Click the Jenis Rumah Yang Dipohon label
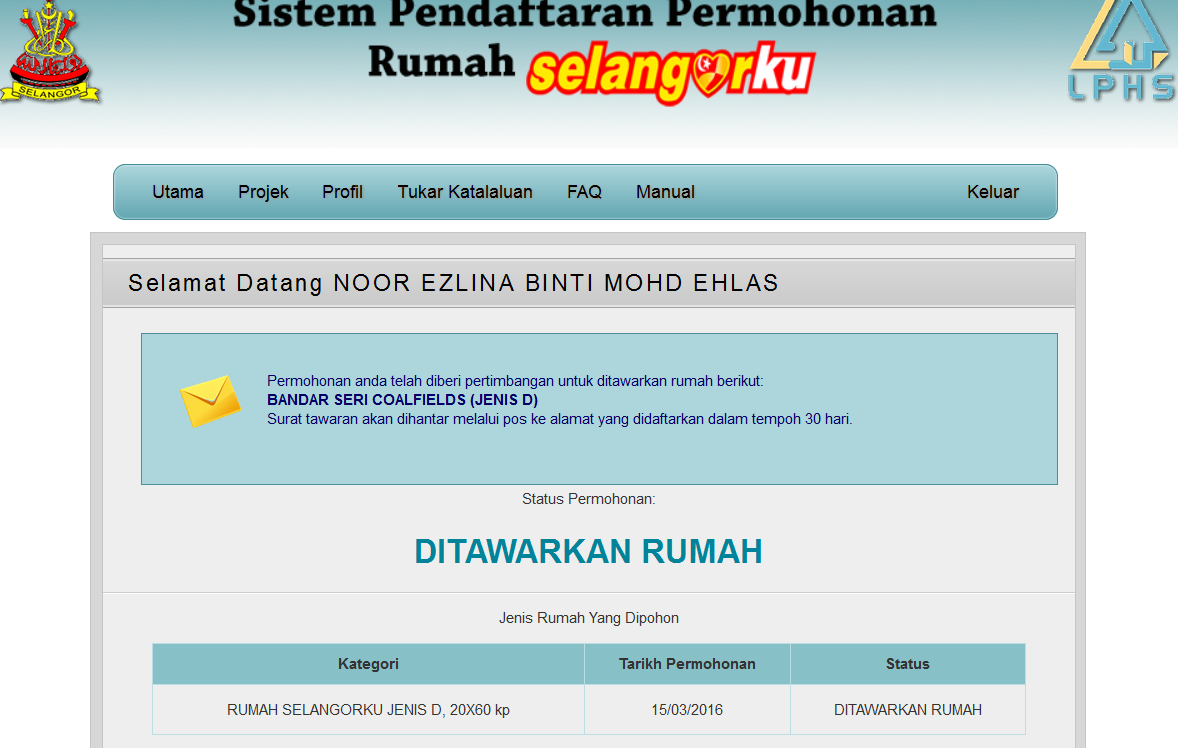 pyautogui.click(x=588, y=618)
